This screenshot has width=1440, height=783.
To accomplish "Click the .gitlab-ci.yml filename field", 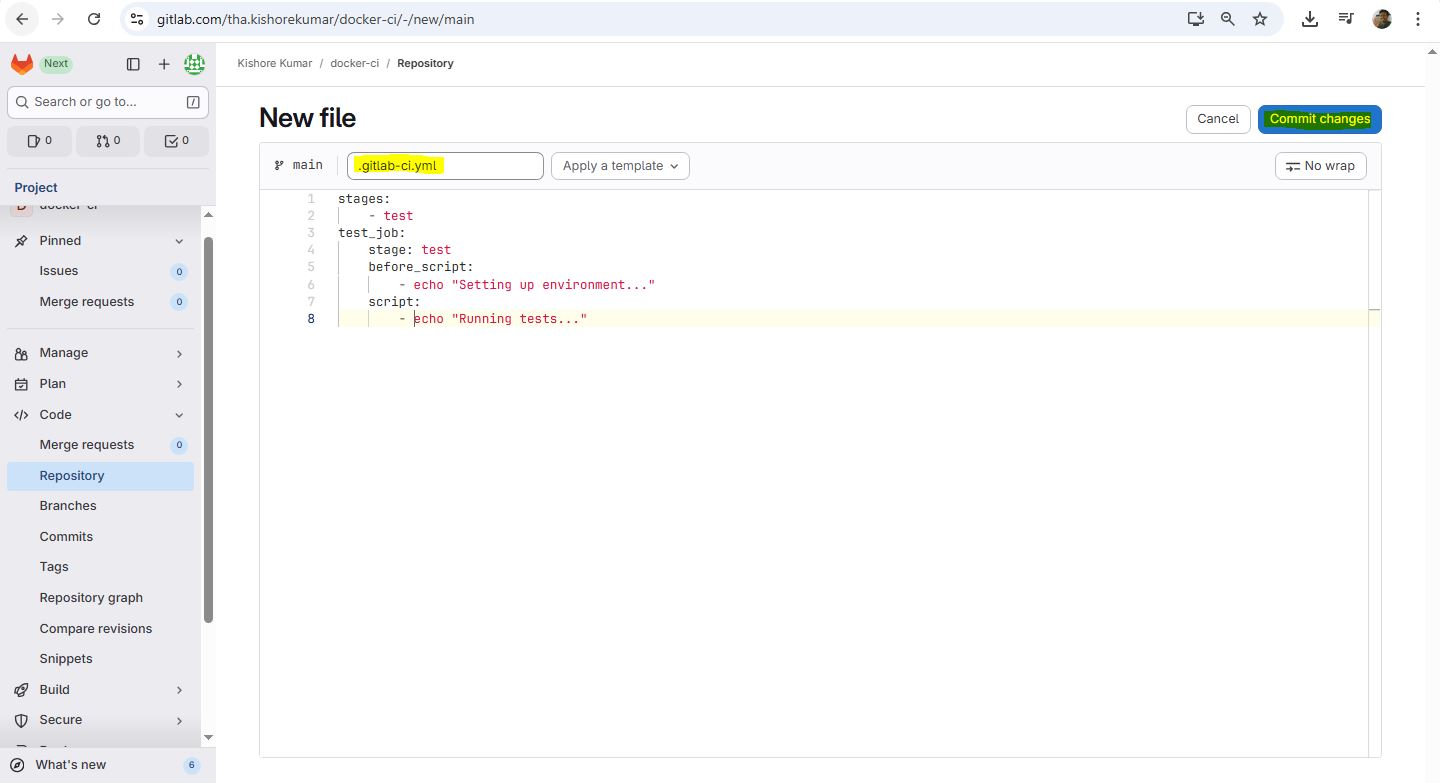I will 445,166.
